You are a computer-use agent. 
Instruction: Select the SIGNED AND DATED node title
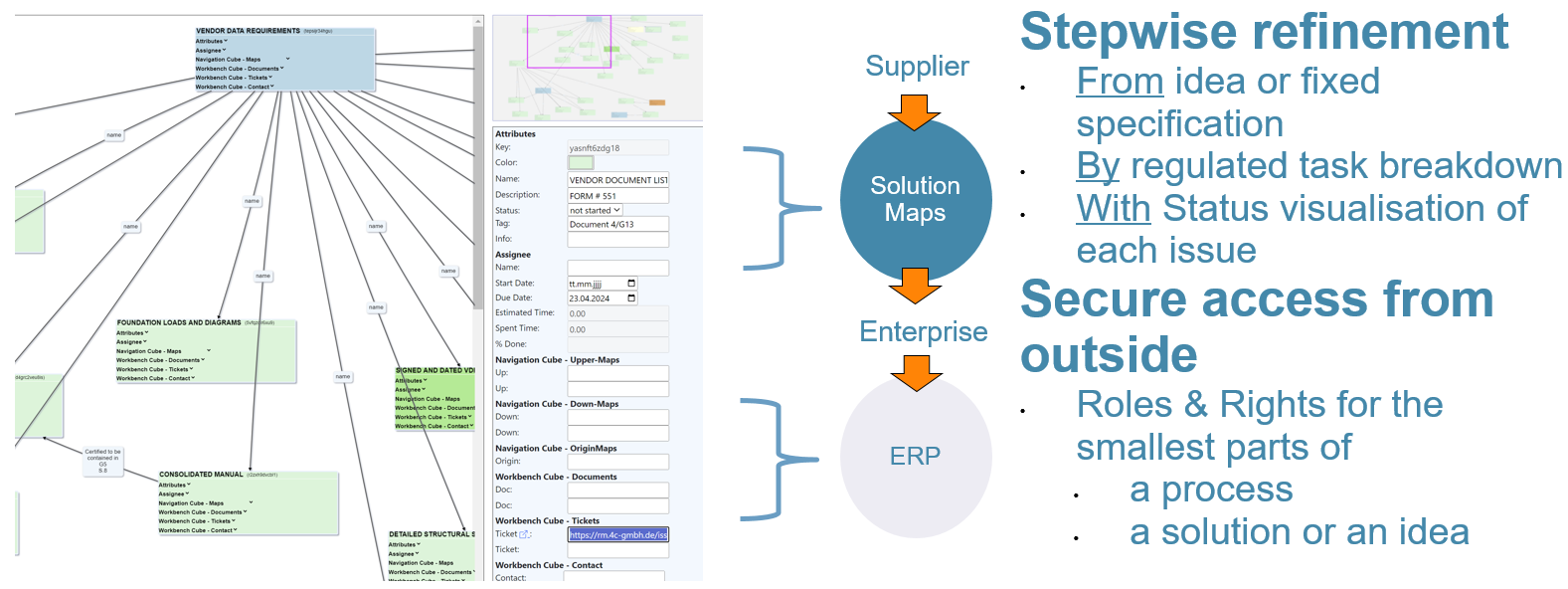tap(435, 370)
